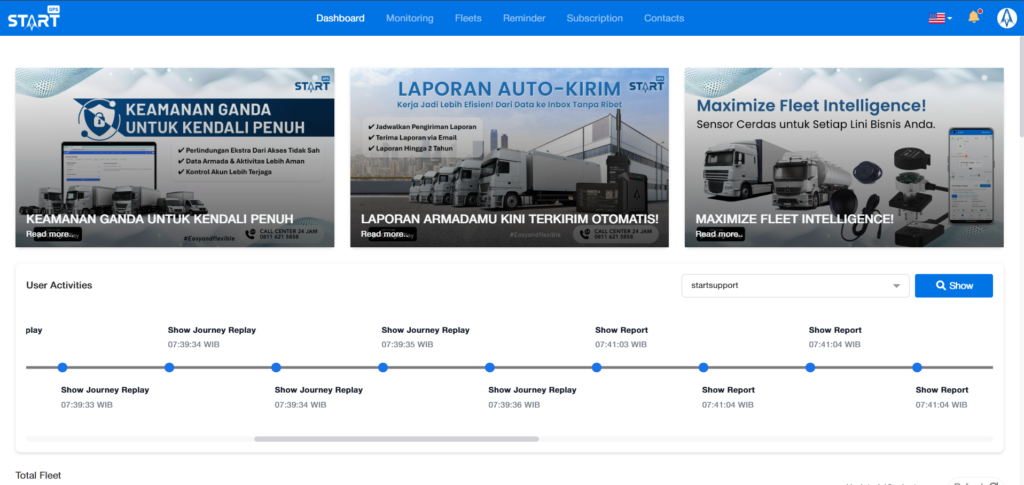Click Read more on Keamanan Ganda banner

coord(48,234)
